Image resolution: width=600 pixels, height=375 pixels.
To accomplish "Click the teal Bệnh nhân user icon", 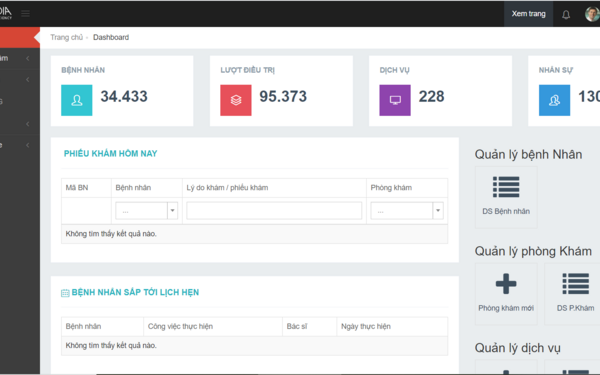I will pos(77,100).
